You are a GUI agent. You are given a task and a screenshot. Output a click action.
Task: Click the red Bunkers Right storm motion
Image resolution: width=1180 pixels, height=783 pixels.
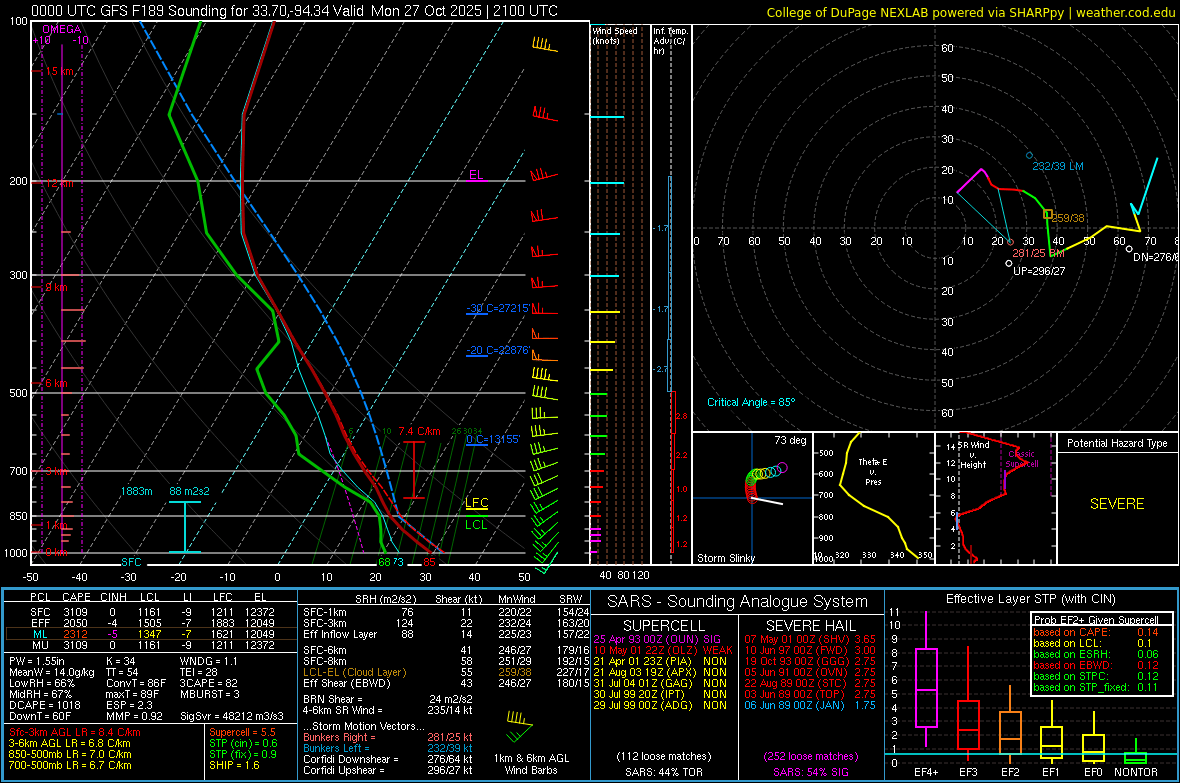(x=388, y=737)
